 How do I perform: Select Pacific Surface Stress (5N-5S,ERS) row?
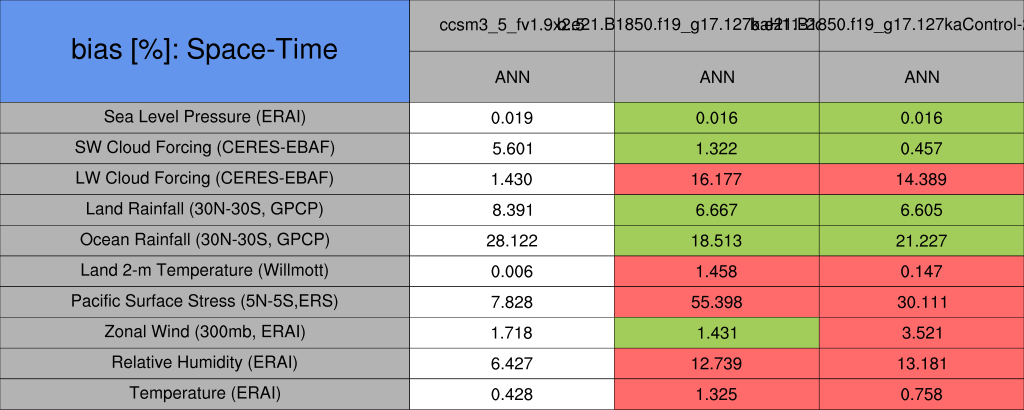point(205,301)
